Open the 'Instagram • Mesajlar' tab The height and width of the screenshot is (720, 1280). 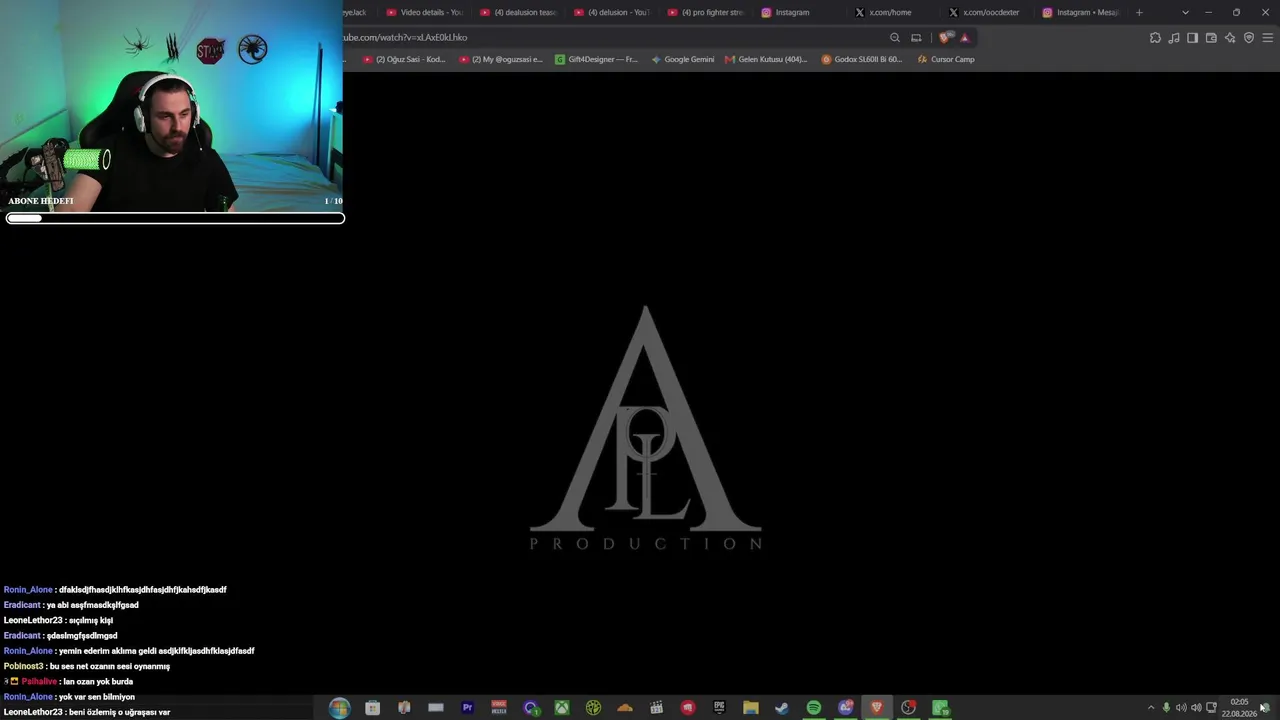pyautogui.click(x=1082, y=12)
